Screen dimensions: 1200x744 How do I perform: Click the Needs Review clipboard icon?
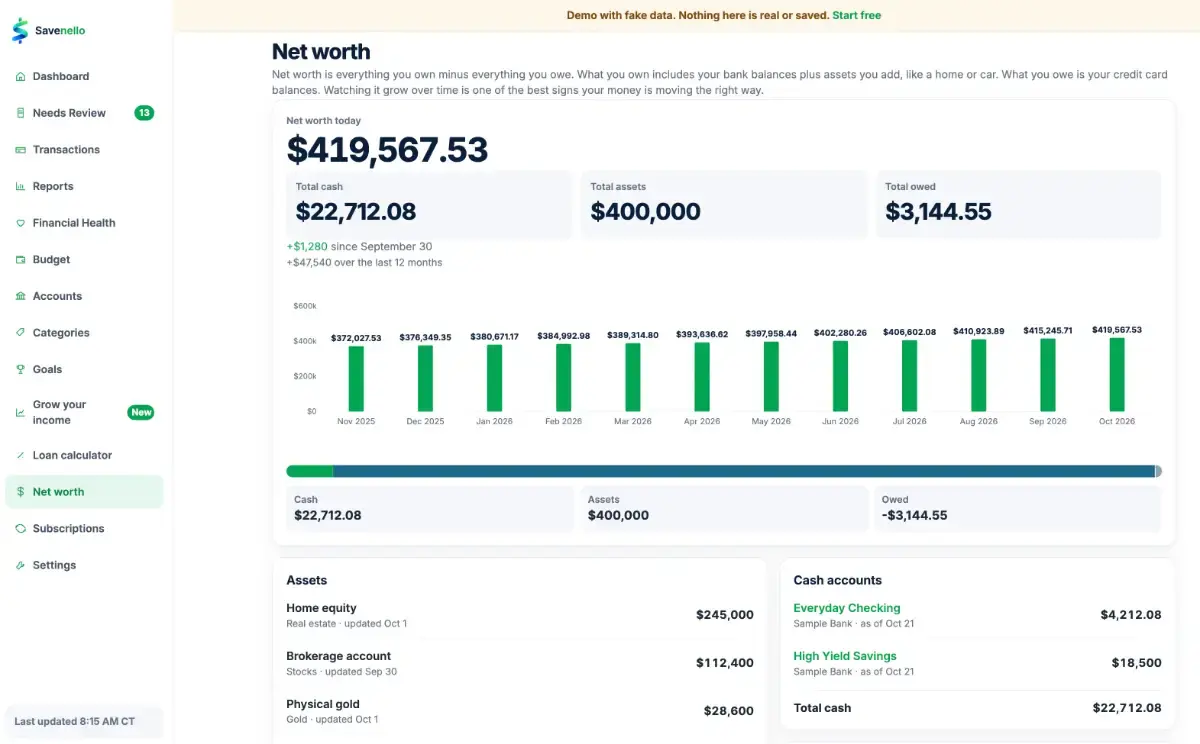pyautogui.click(x=20, y=113)
